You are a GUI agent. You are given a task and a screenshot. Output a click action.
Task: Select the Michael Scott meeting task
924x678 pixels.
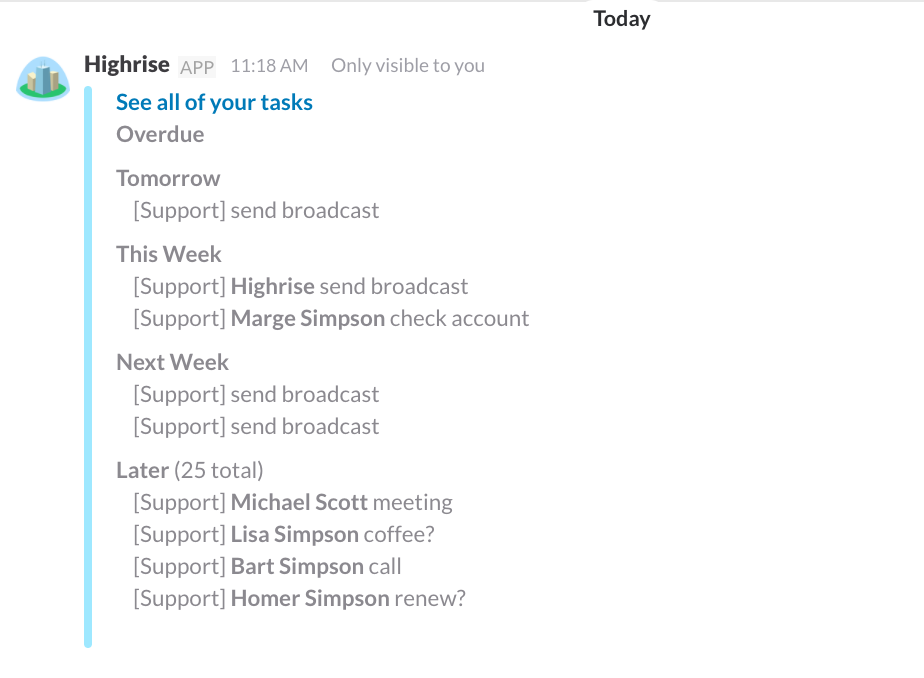(x=292, y=501)
